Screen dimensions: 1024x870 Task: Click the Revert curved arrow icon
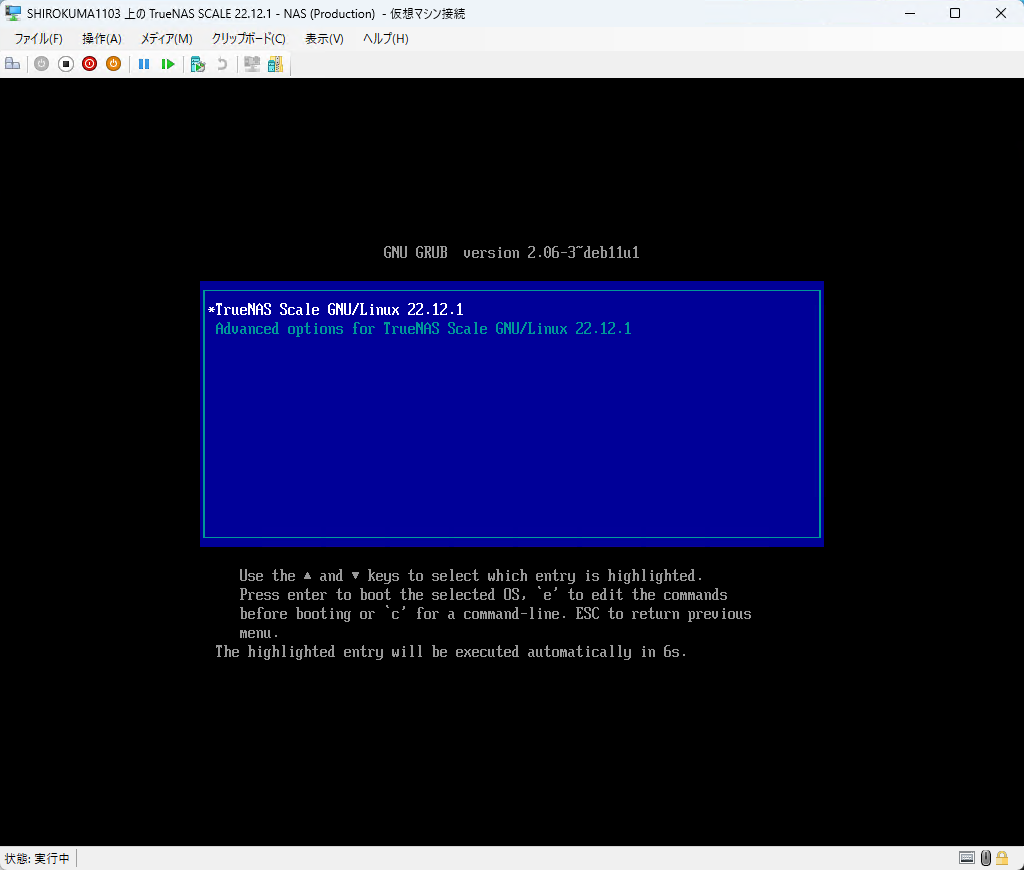click(222, 64)
